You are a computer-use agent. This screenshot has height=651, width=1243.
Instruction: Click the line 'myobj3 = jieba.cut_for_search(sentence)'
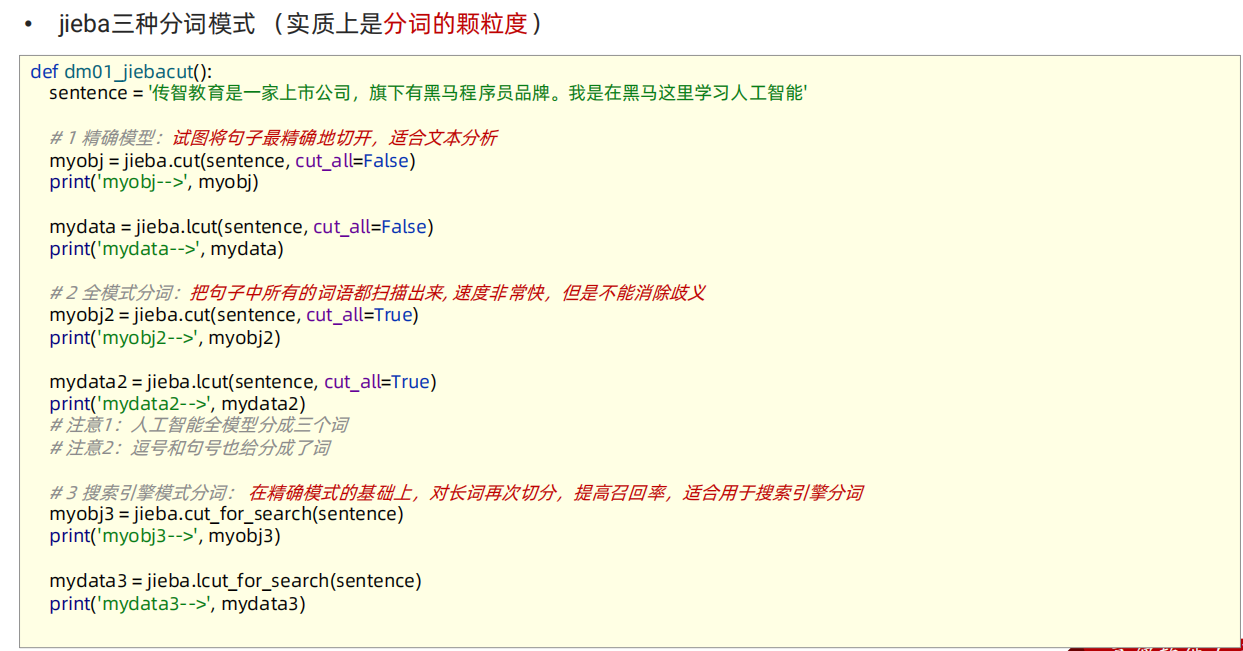[x=226, y=514]
